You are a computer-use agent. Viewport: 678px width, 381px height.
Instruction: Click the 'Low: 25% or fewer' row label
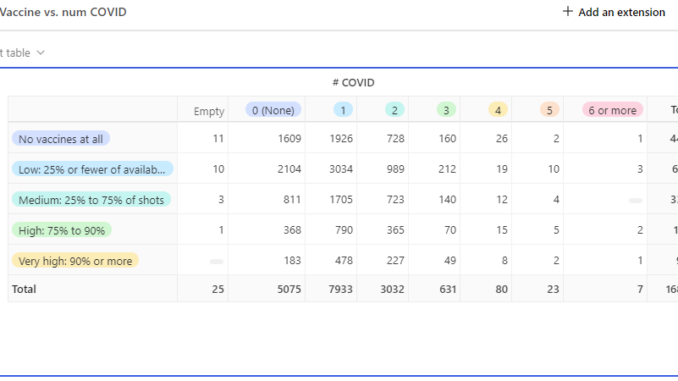(x=92, y=170)
